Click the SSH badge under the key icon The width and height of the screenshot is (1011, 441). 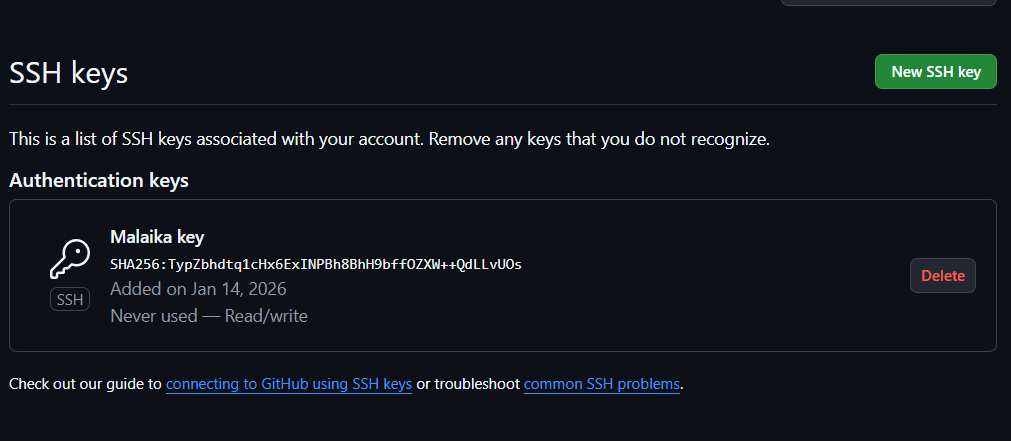click(70, 299)
